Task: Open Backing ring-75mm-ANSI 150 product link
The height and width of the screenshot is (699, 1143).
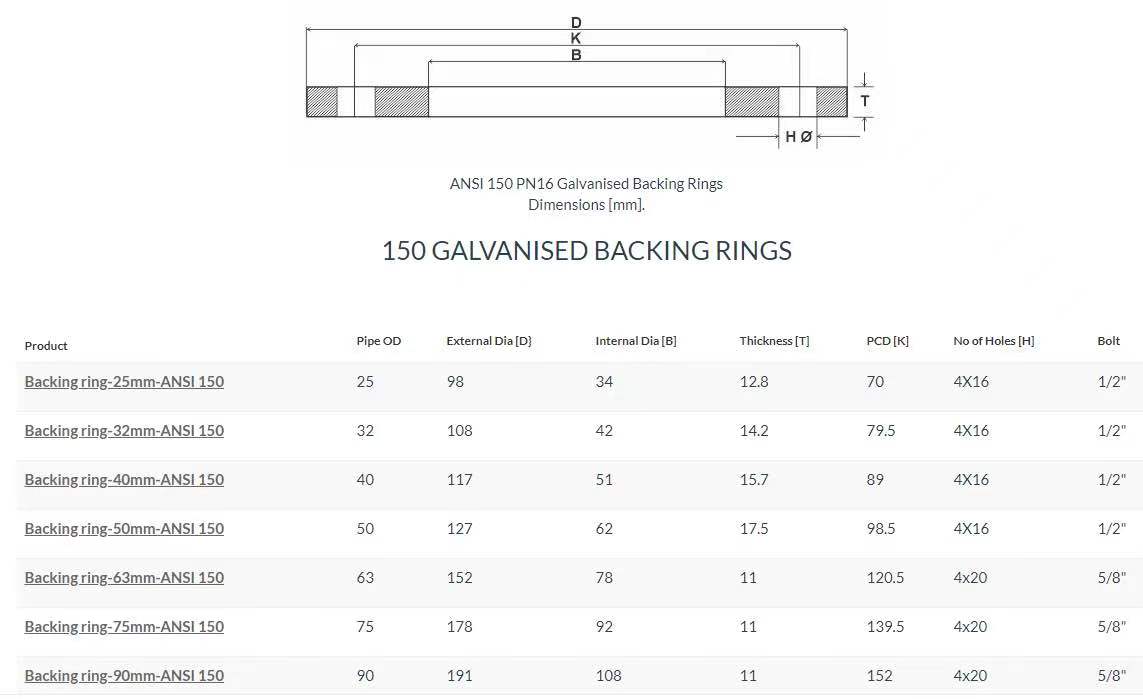Action: click(x=124, y=625)
